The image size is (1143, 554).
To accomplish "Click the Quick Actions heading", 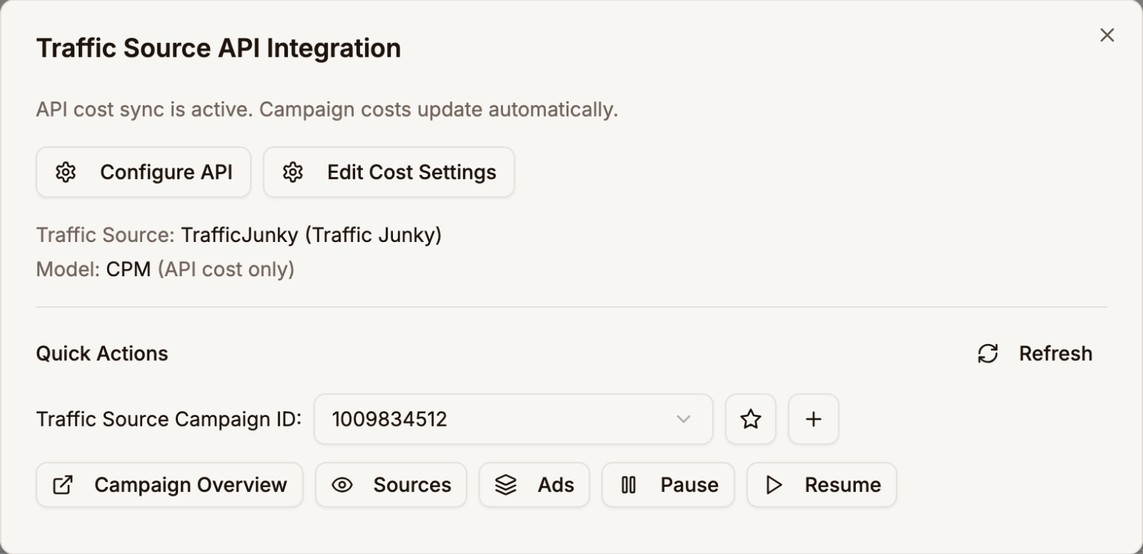I will click(102, 354).
